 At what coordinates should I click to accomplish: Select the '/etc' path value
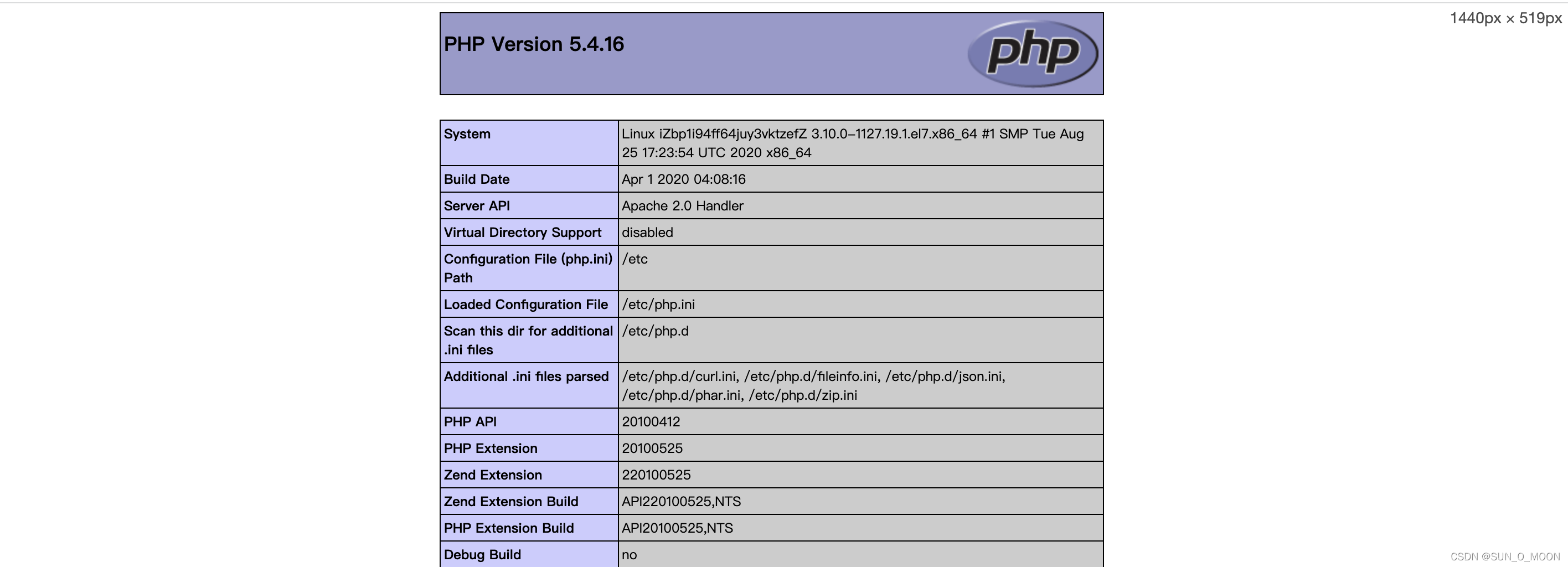pyautogui.click(x=635, y=260)
